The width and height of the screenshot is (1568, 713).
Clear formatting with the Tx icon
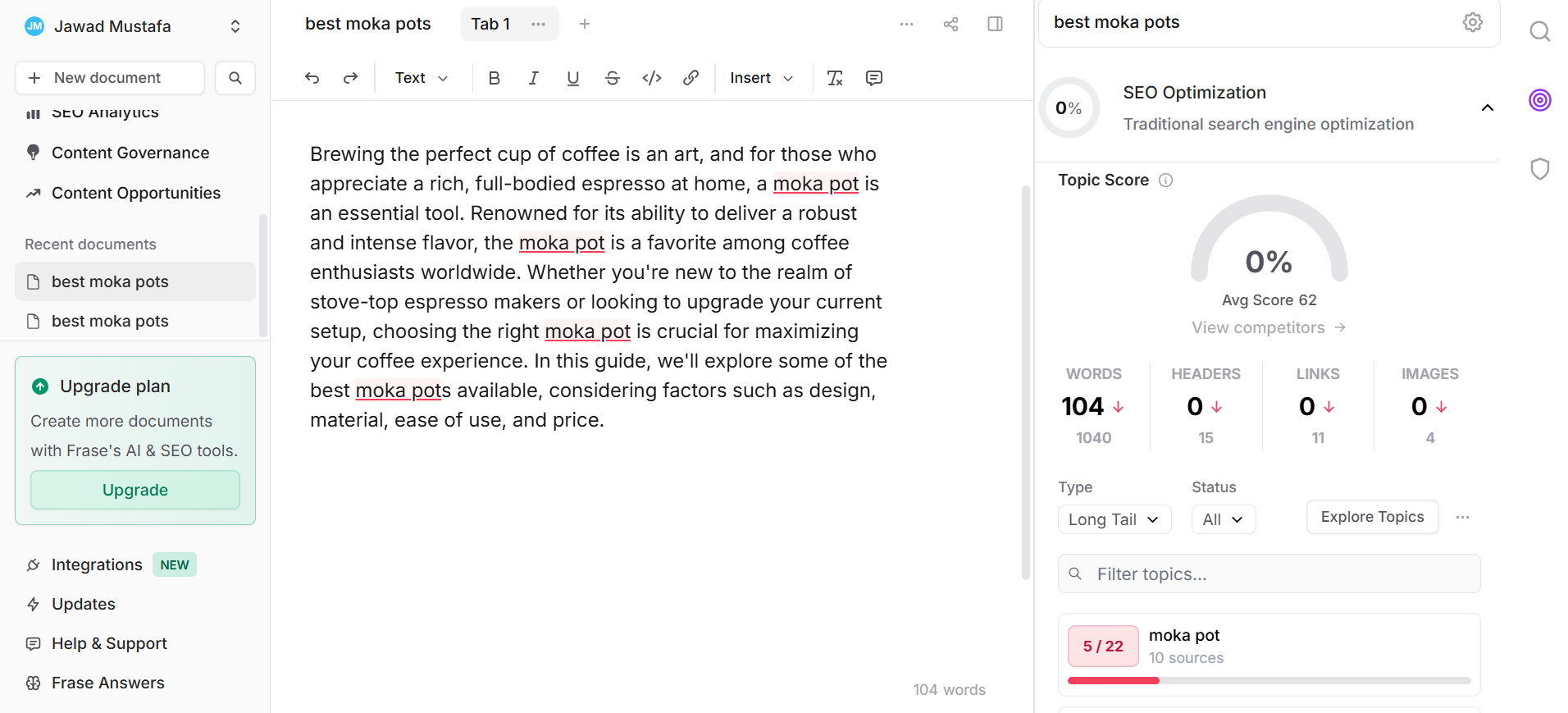point(835,78)
